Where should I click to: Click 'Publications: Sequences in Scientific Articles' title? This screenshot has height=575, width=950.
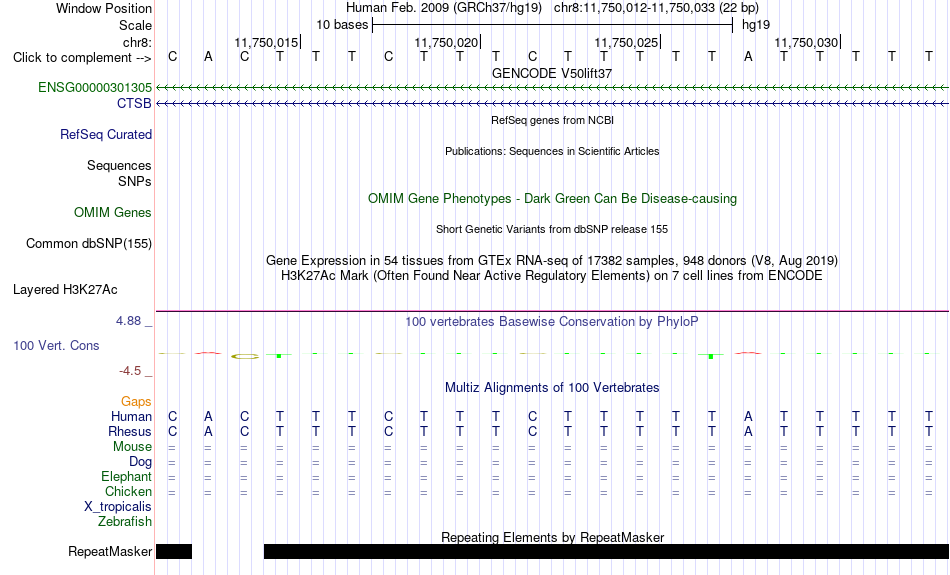552,151
